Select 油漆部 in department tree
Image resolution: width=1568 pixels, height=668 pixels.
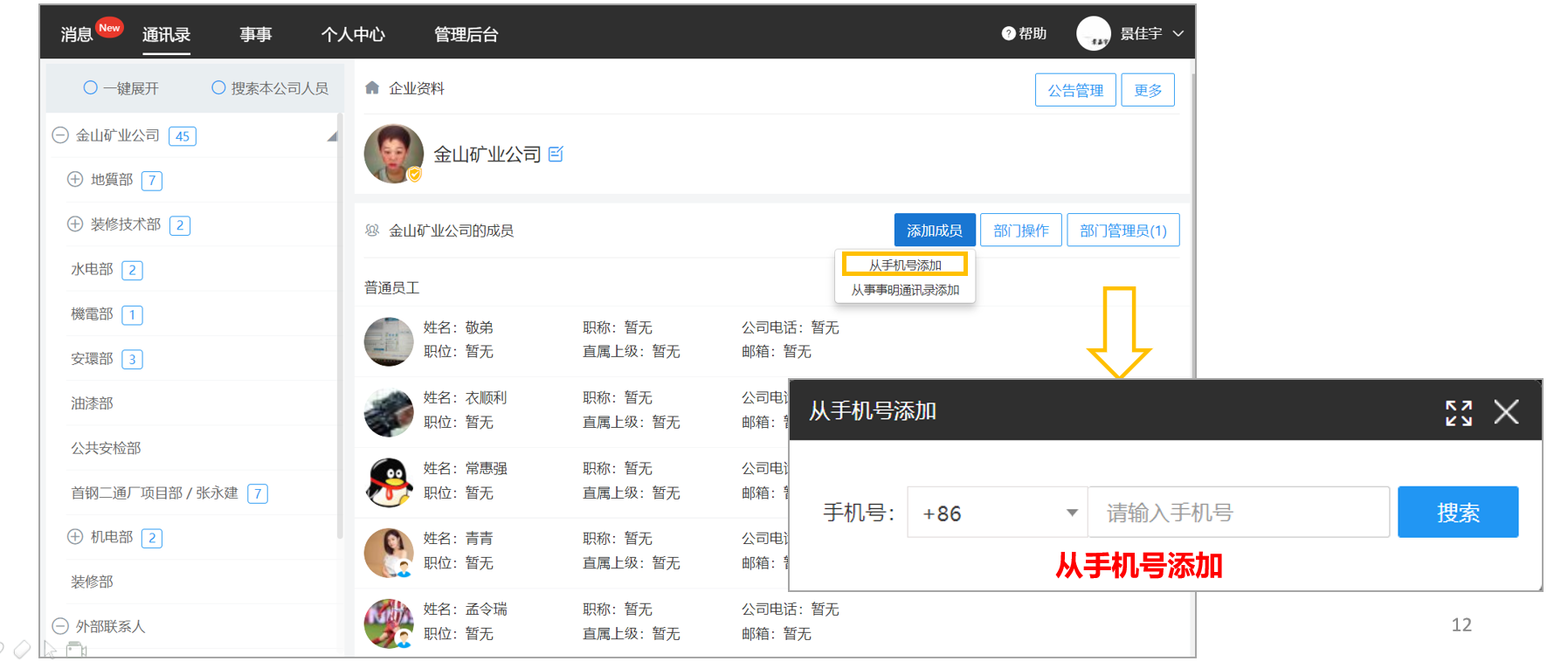click(92, 403)
